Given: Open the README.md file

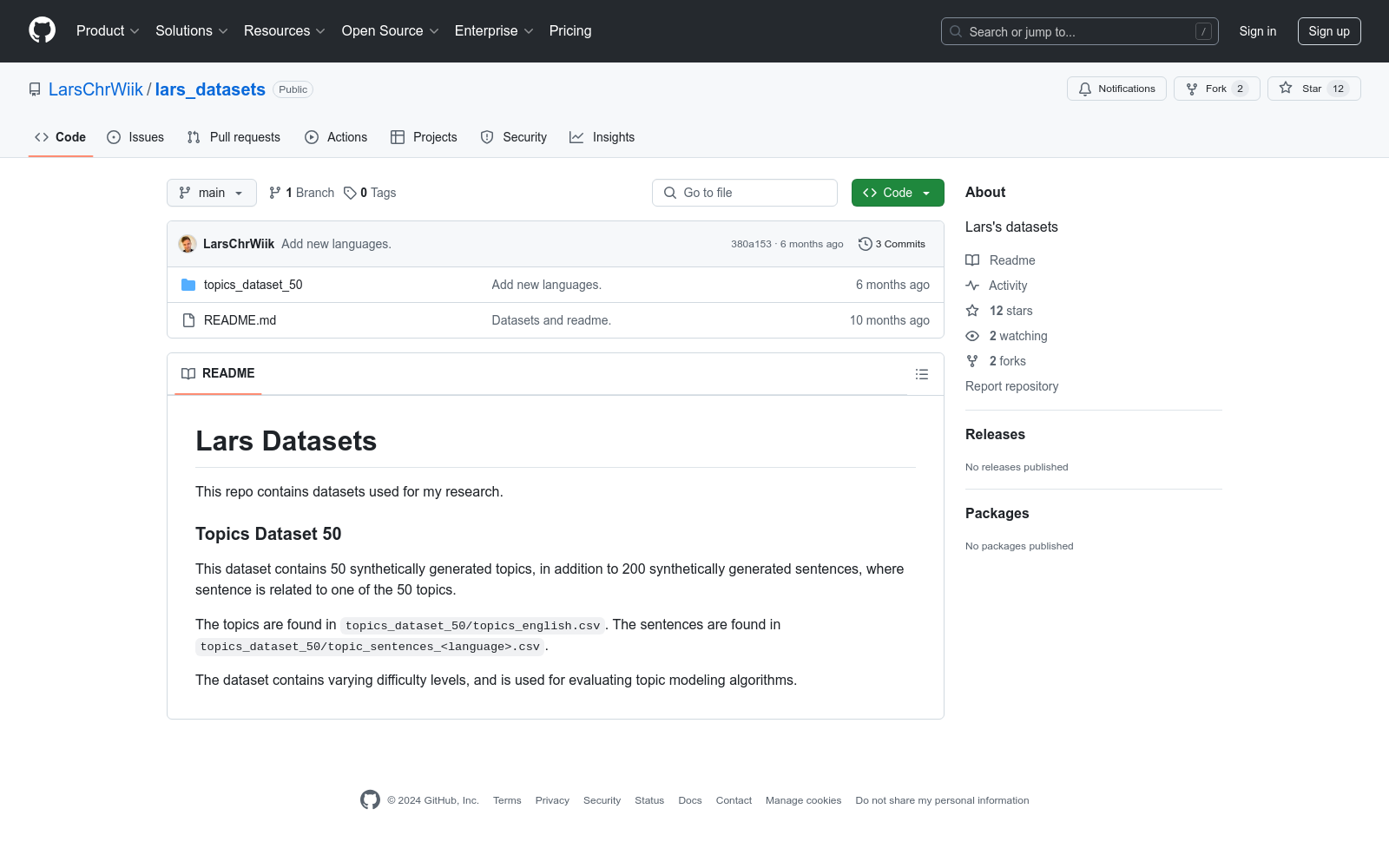Looking at the screenshot, I should 240,320.
